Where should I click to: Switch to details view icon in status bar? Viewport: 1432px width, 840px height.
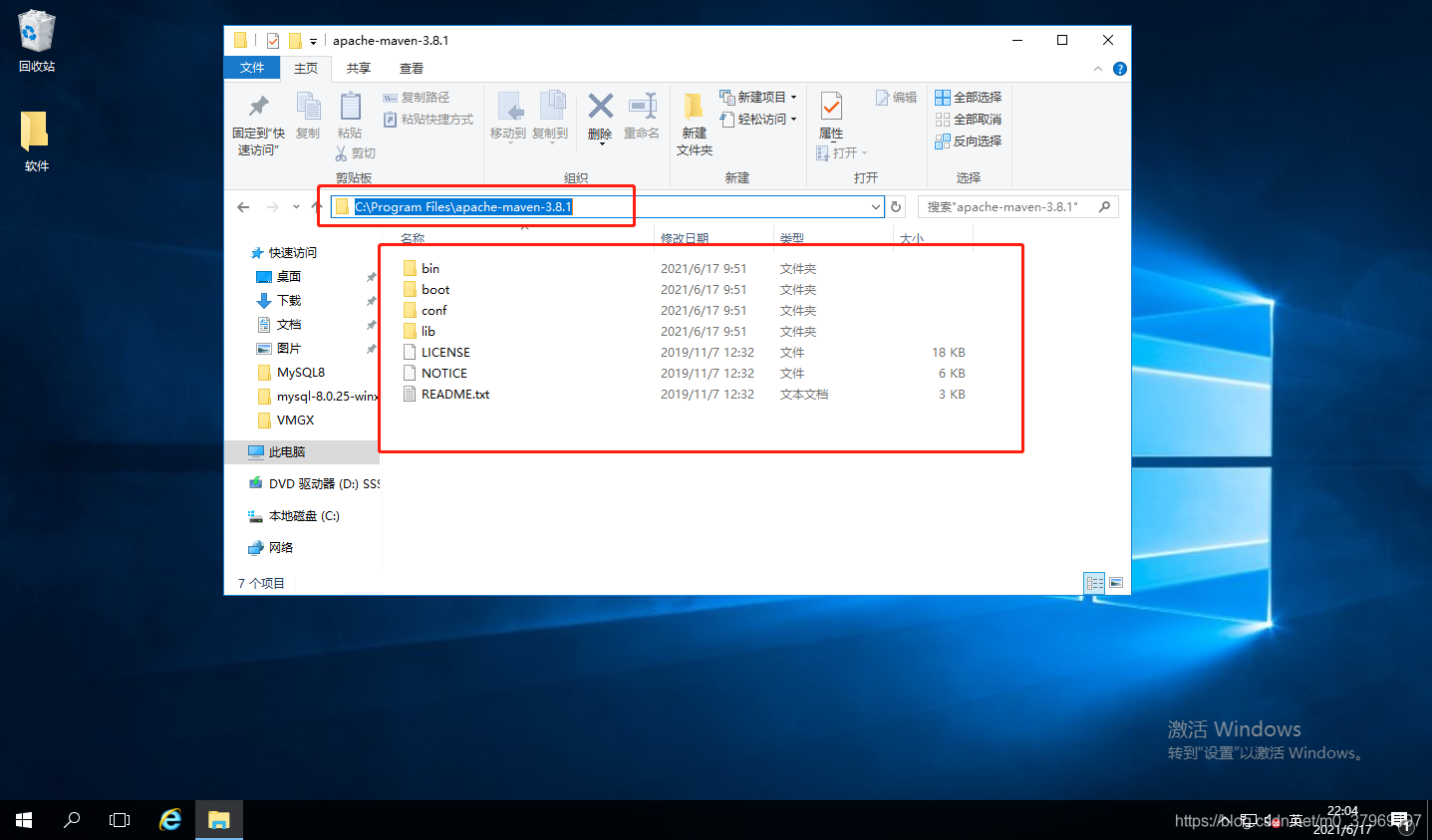tap(1094, 584)
